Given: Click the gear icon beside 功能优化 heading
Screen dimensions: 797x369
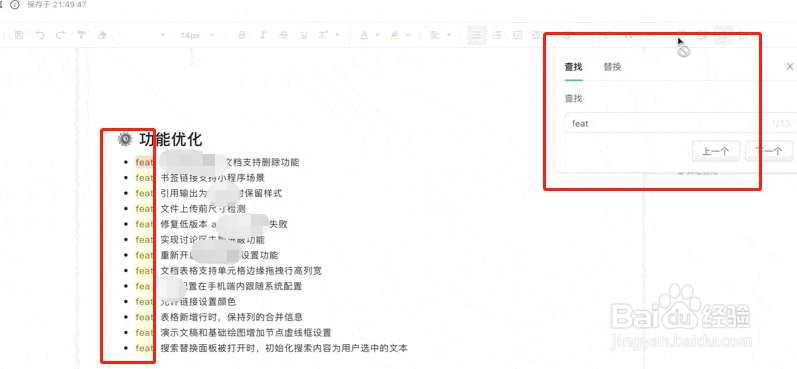Looking at the screenshot, I should point(125,139).
